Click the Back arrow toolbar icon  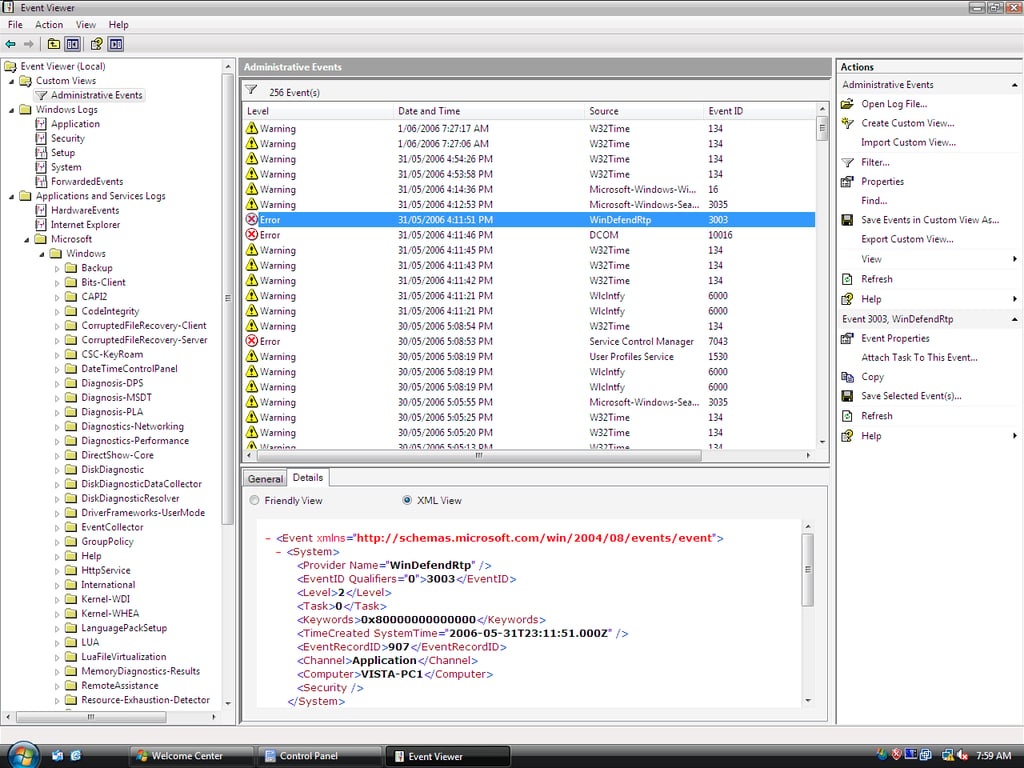tap(10, 44)
